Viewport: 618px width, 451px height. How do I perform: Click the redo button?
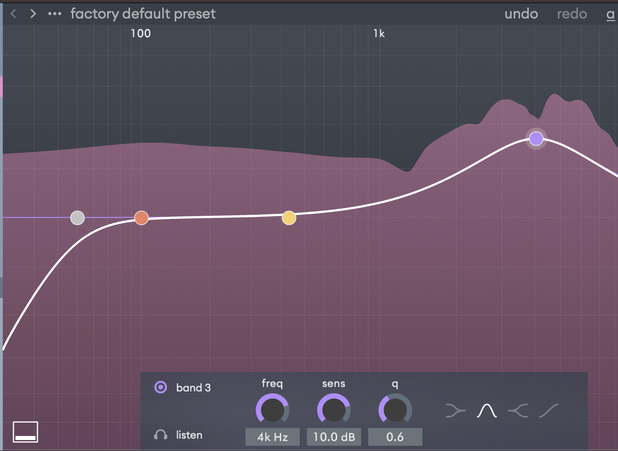tap(572, 14)
